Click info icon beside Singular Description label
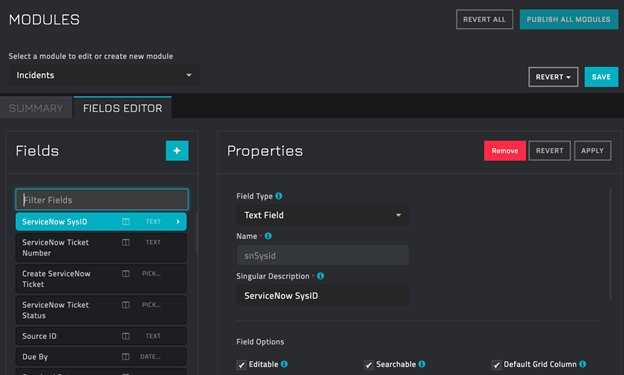624x375 pixels. [x=320, y=276]
